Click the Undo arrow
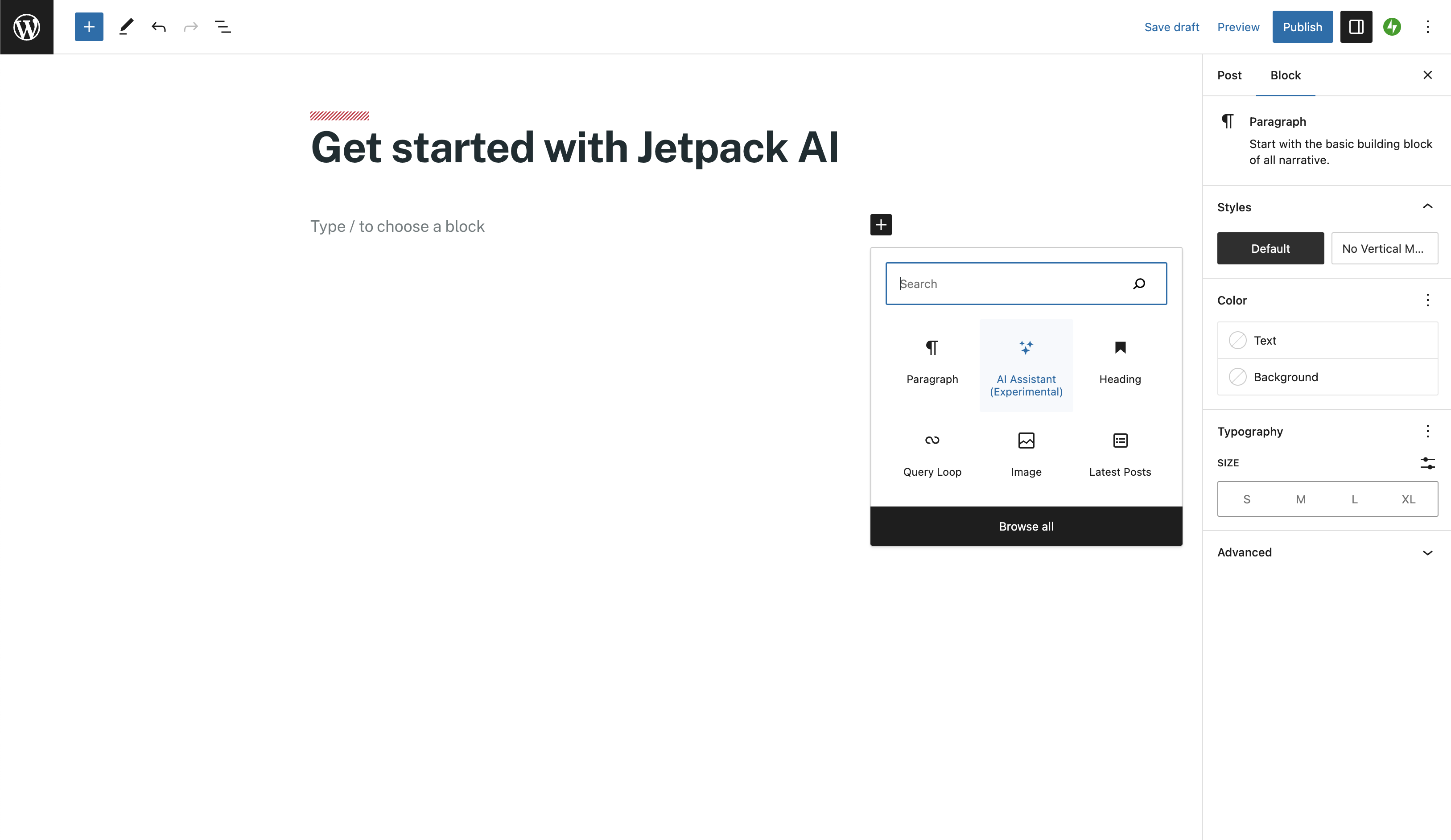The width and height of the screenshot is (1451, 840). pyautogui.click(x=158, y=26)
